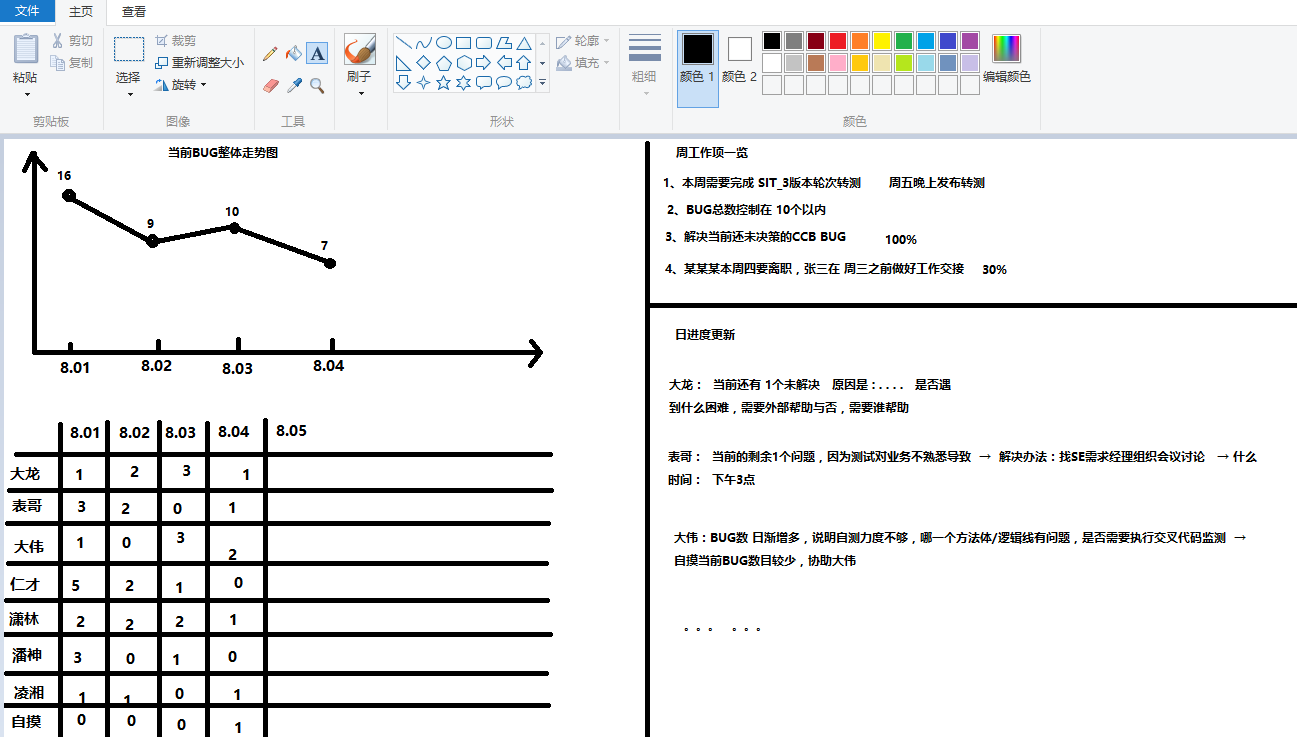Image resolution: width=1297 pixels, height=737 pixels.
Task: Select the Color picker eyedropper tool
Action: coord(293,86)
